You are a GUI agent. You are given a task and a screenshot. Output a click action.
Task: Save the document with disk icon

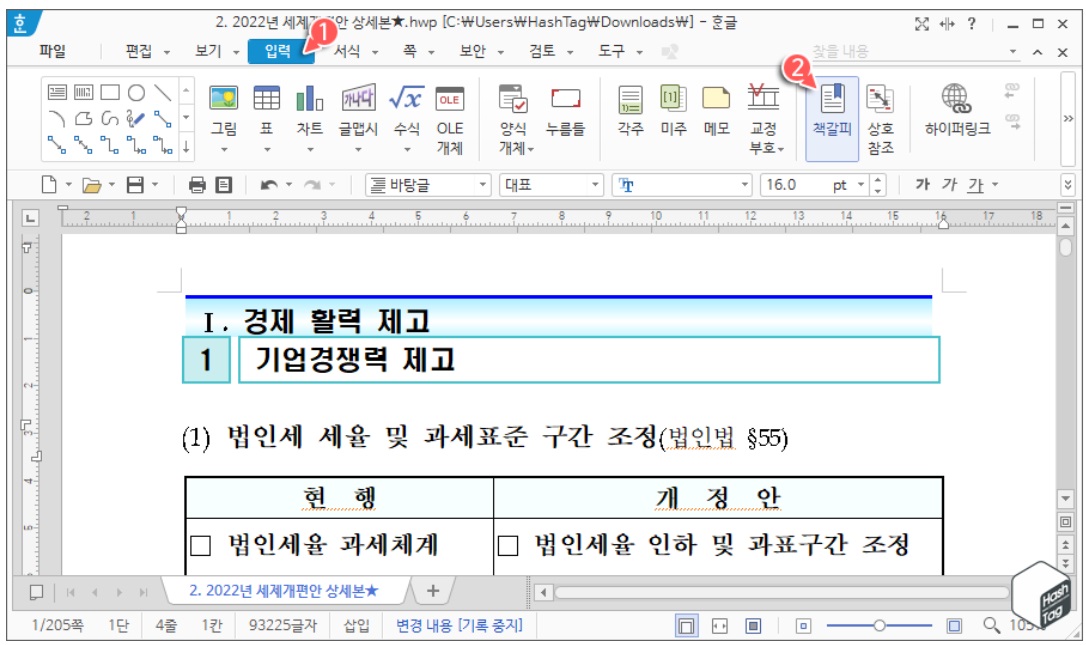pyautogui.click(x=135, y=184)
